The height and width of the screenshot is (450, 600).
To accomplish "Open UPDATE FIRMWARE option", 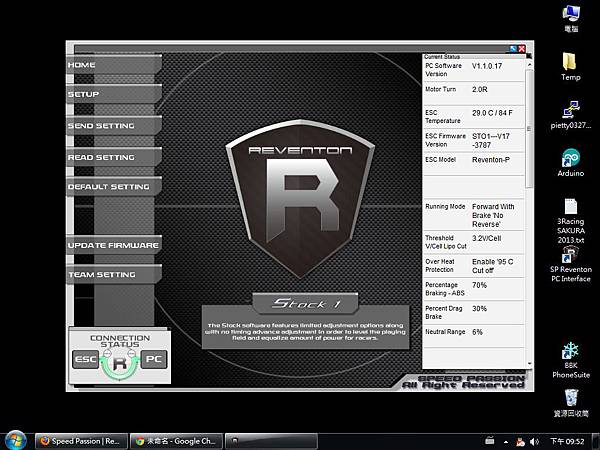I will [114, 245].
